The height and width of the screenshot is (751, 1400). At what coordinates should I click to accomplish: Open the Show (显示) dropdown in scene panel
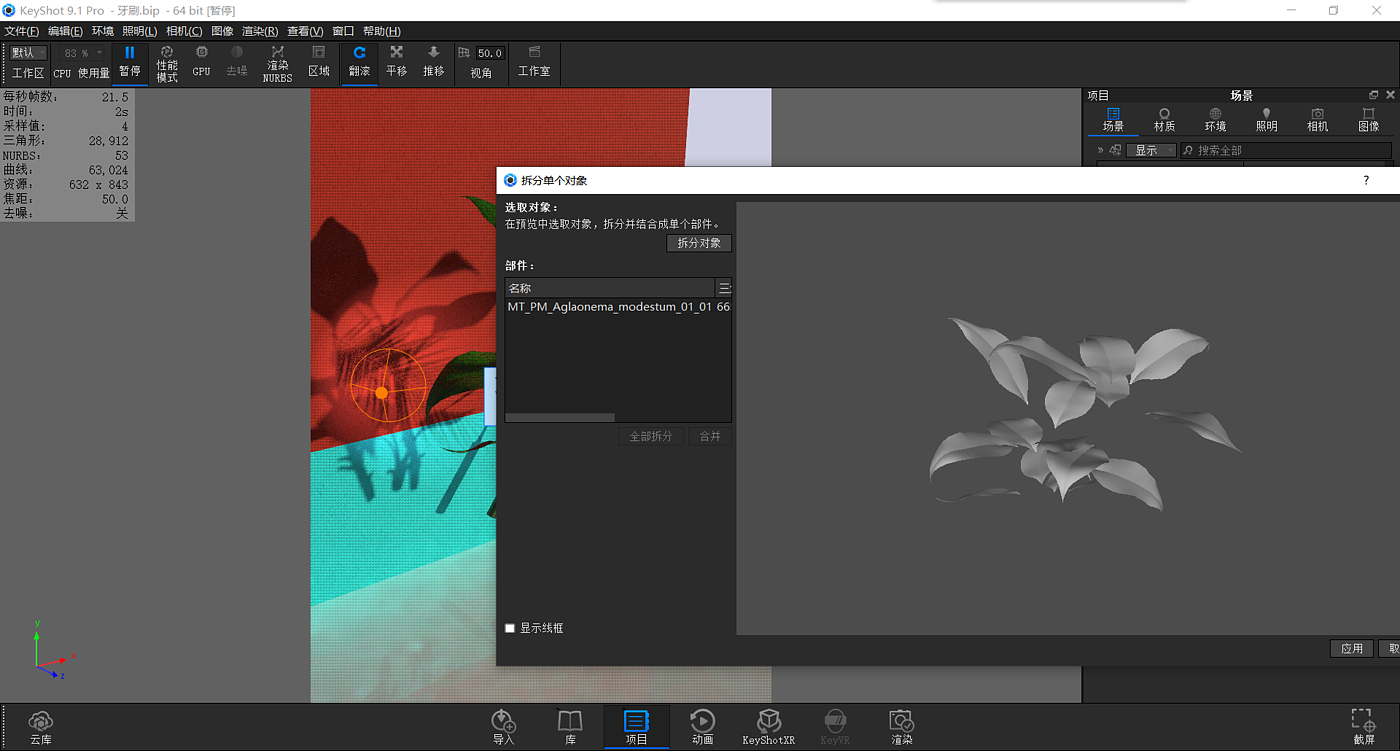1152,150
